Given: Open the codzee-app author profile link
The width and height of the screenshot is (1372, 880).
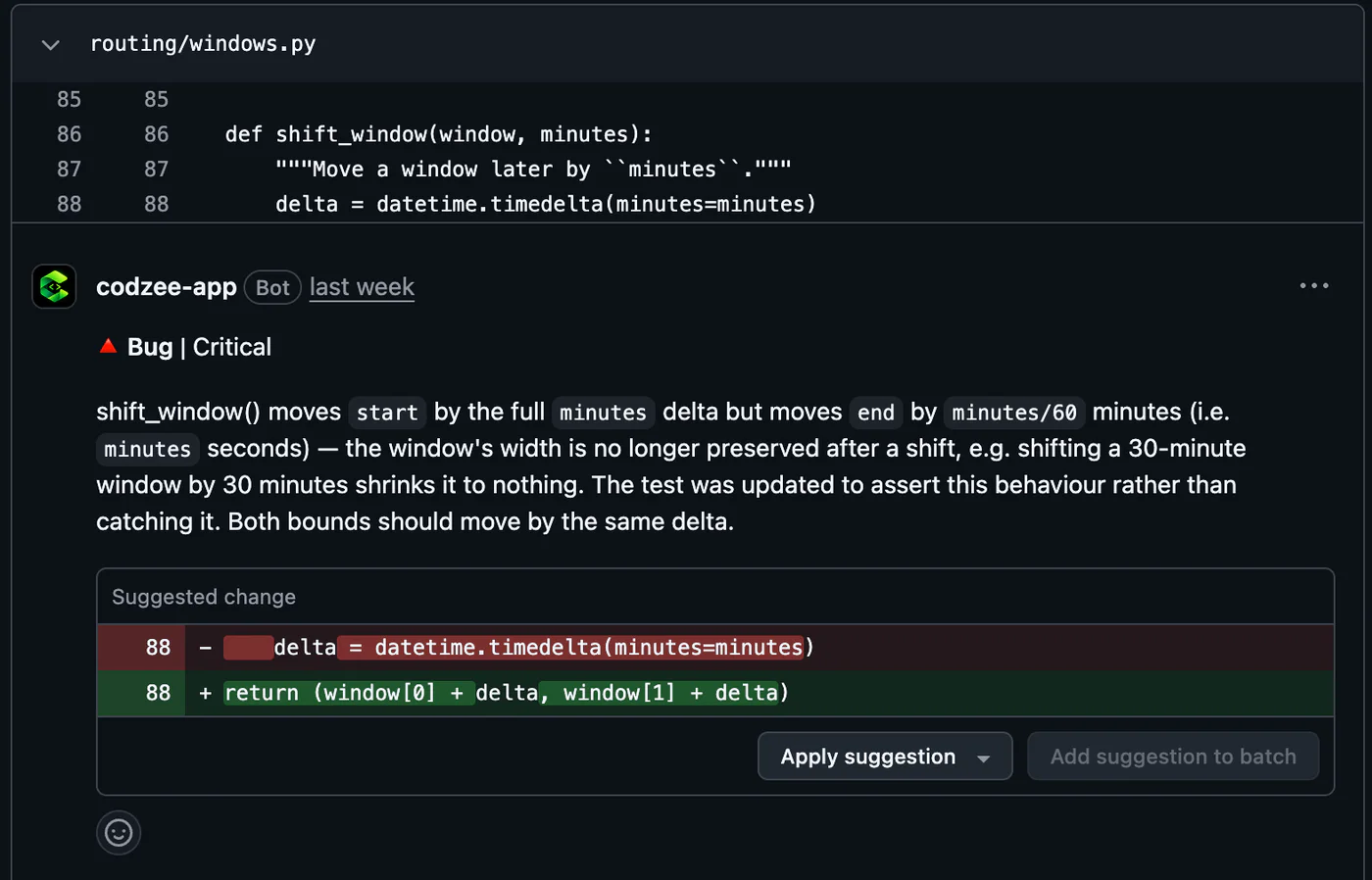Looking at the screenshot, I should (x=167, y=287).
